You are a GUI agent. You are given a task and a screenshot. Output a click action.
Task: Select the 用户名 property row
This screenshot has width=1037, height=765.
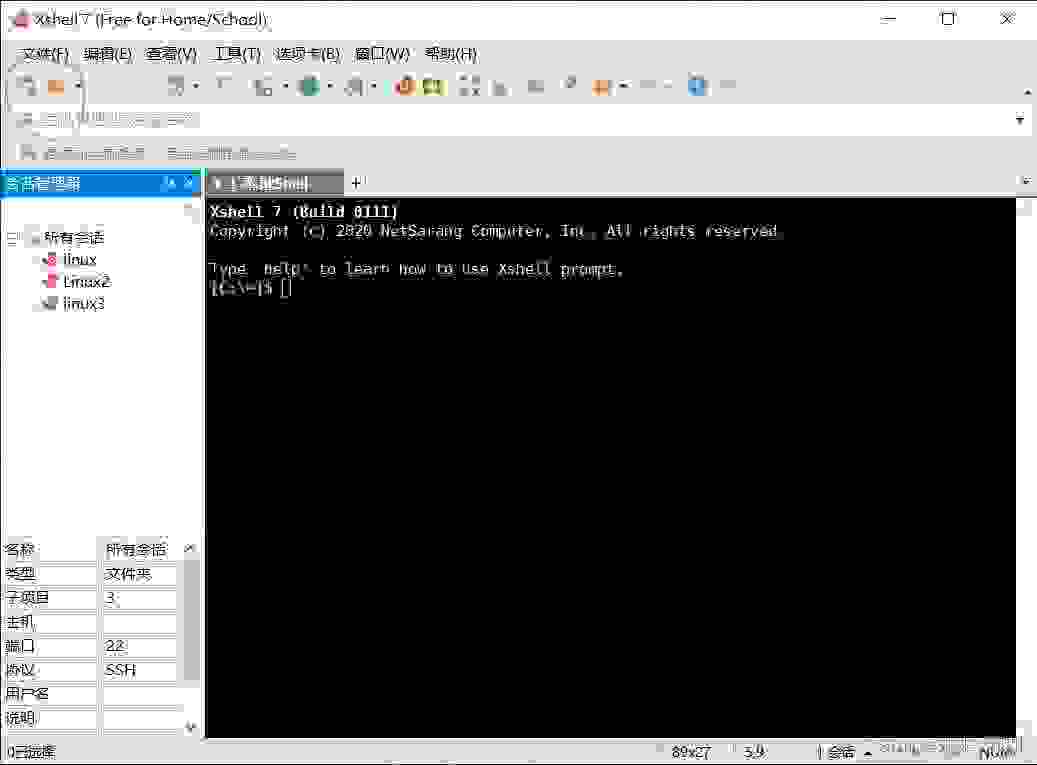click(92, 694)
